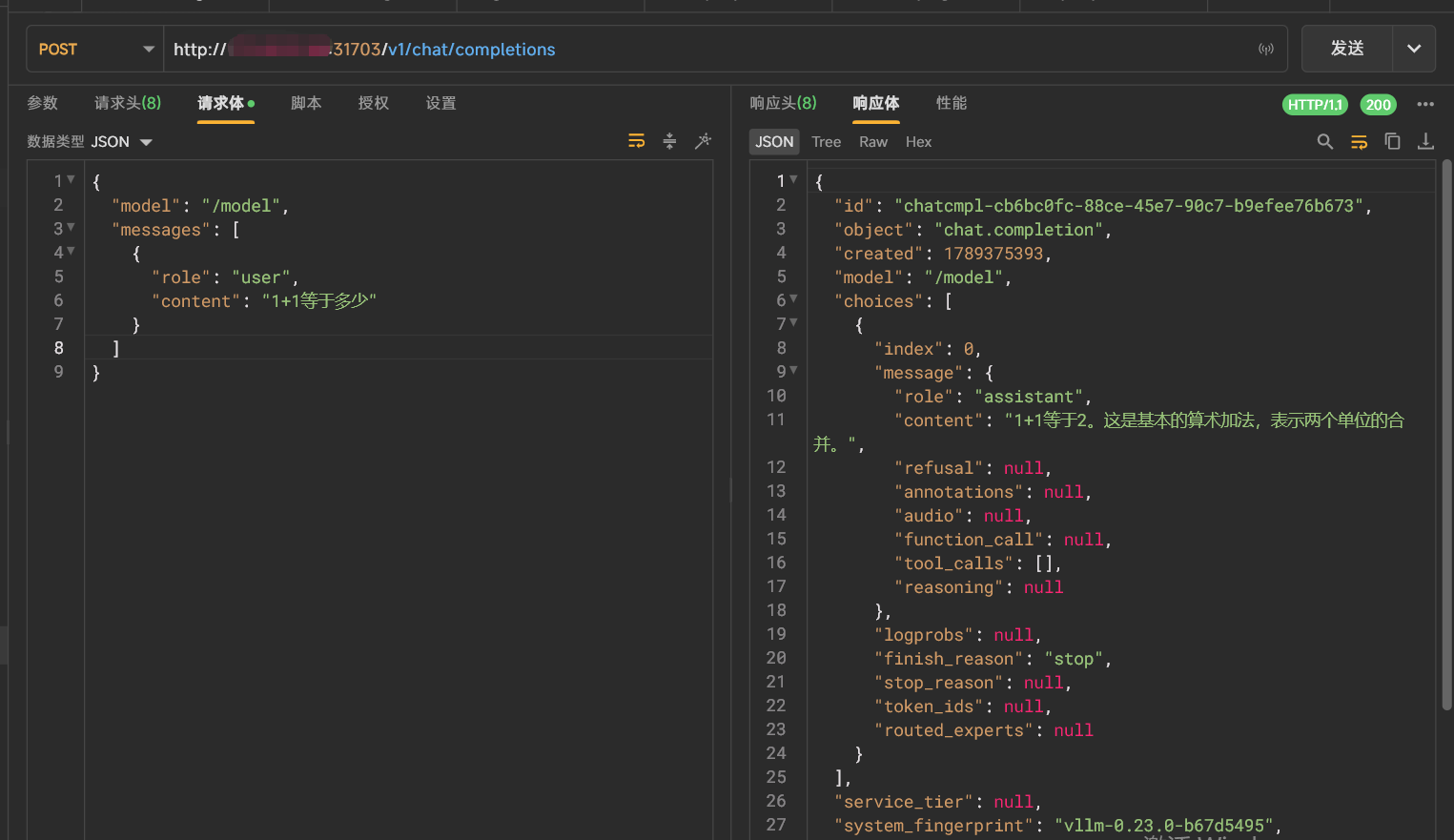Open the 数据类型 JSON type dropdown
1454x840 pixels.
pos(90,142)
